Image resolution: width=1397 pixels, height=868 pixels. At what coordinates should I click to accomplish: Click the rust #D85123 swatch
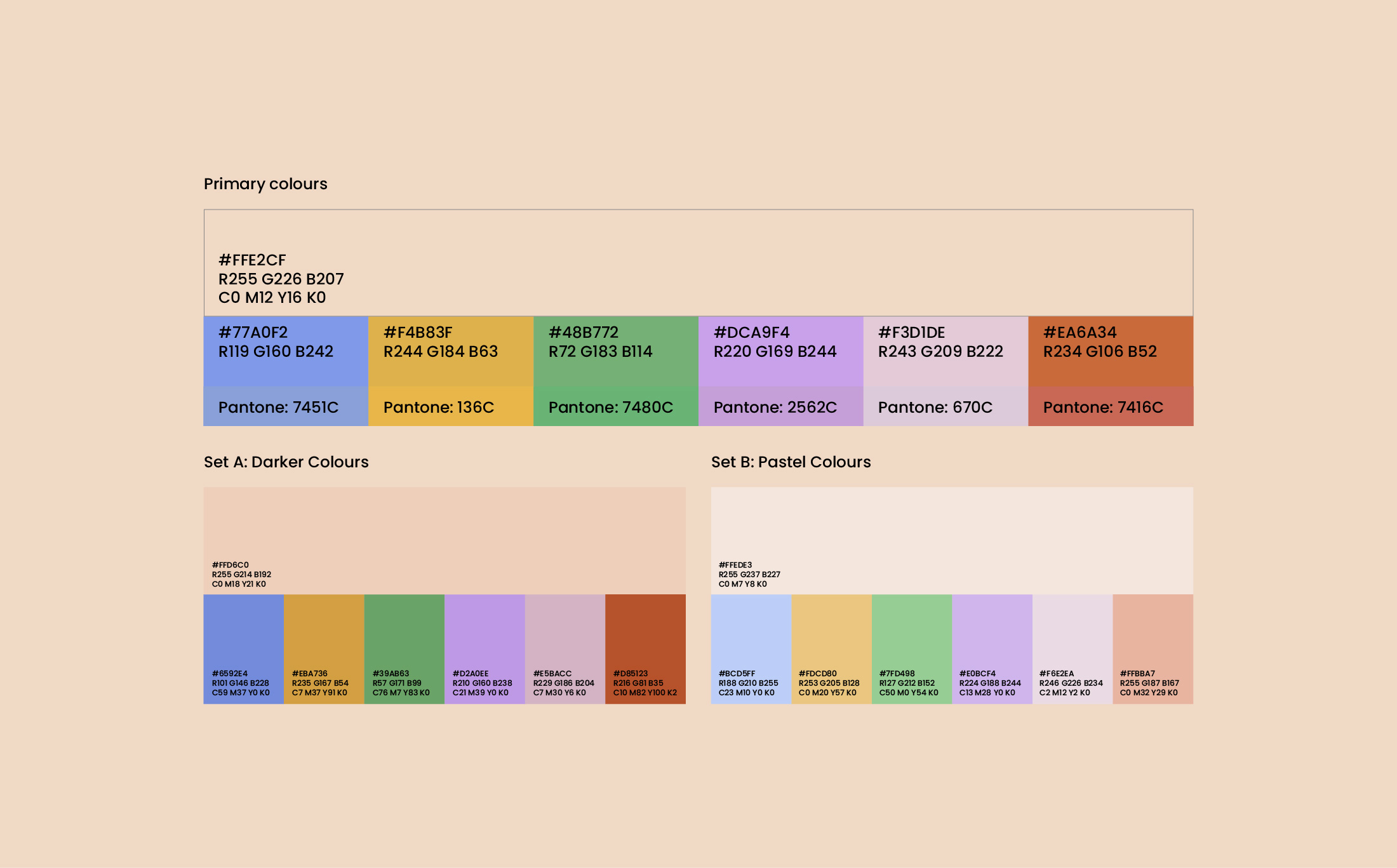pyautogui.click(x=645, y=635)
